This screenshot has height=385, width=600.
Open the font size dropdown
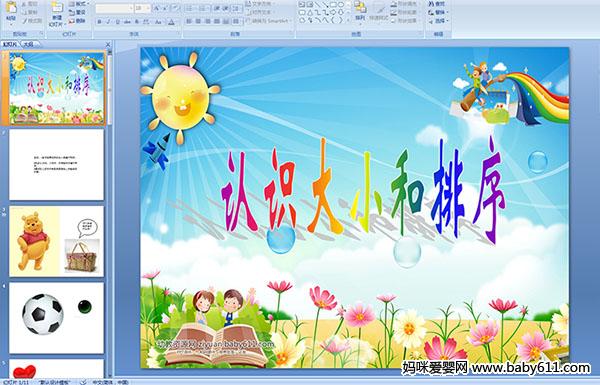[142, 8]
